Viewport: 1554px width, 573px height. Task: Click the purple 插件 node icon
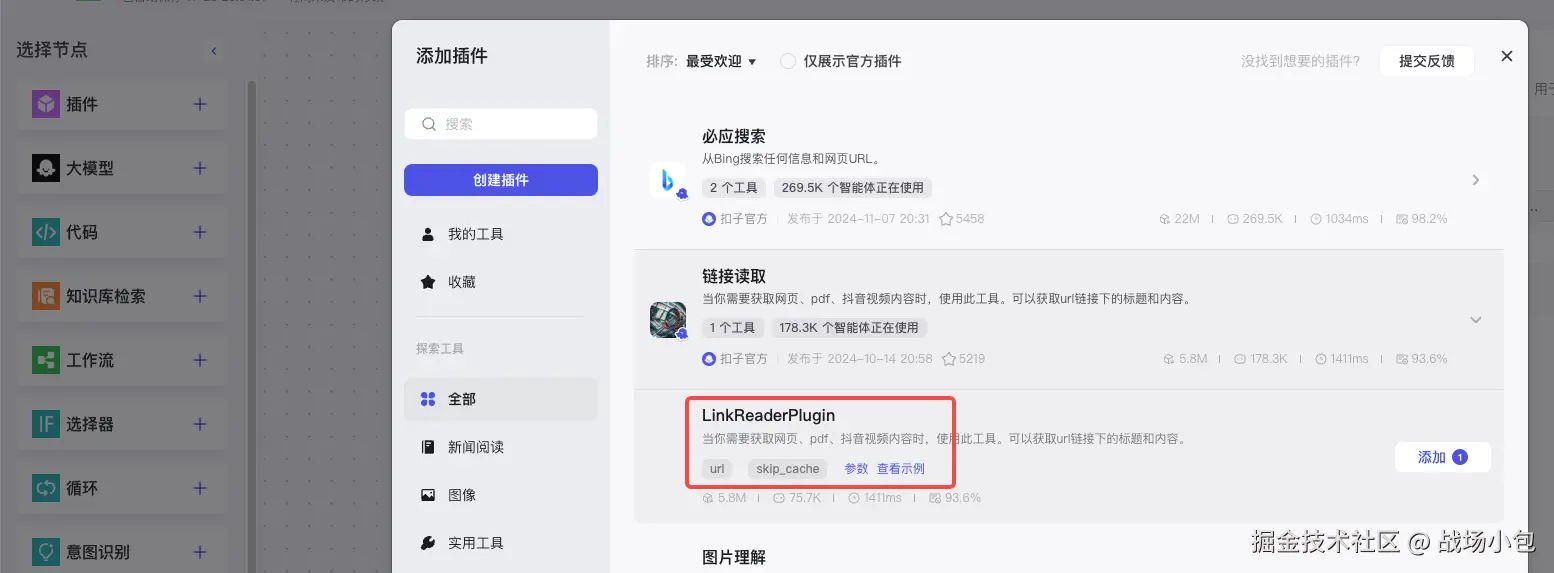tap(46, 104)
